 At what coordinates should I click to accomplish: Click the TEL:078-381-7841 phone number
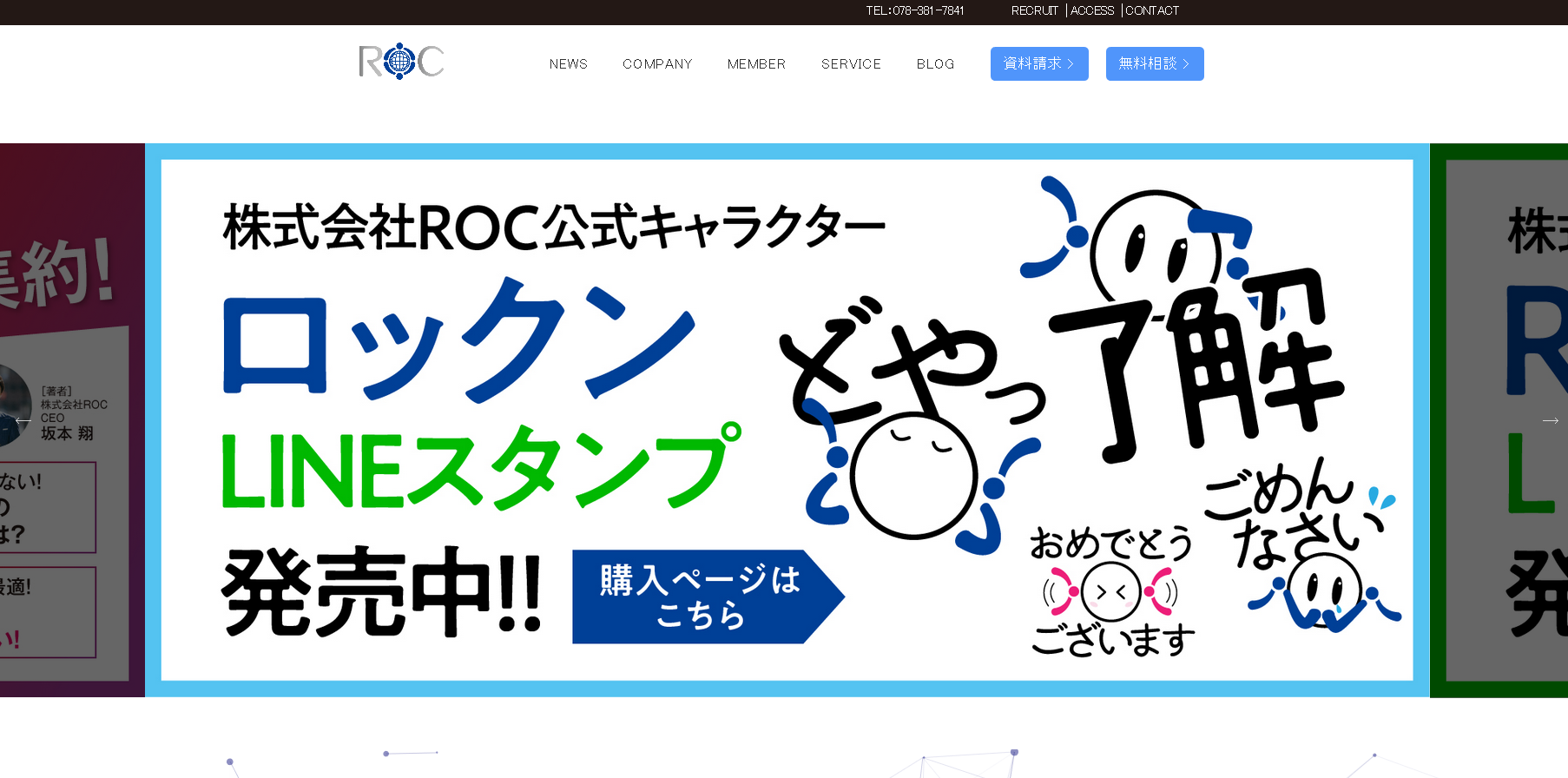915,10
